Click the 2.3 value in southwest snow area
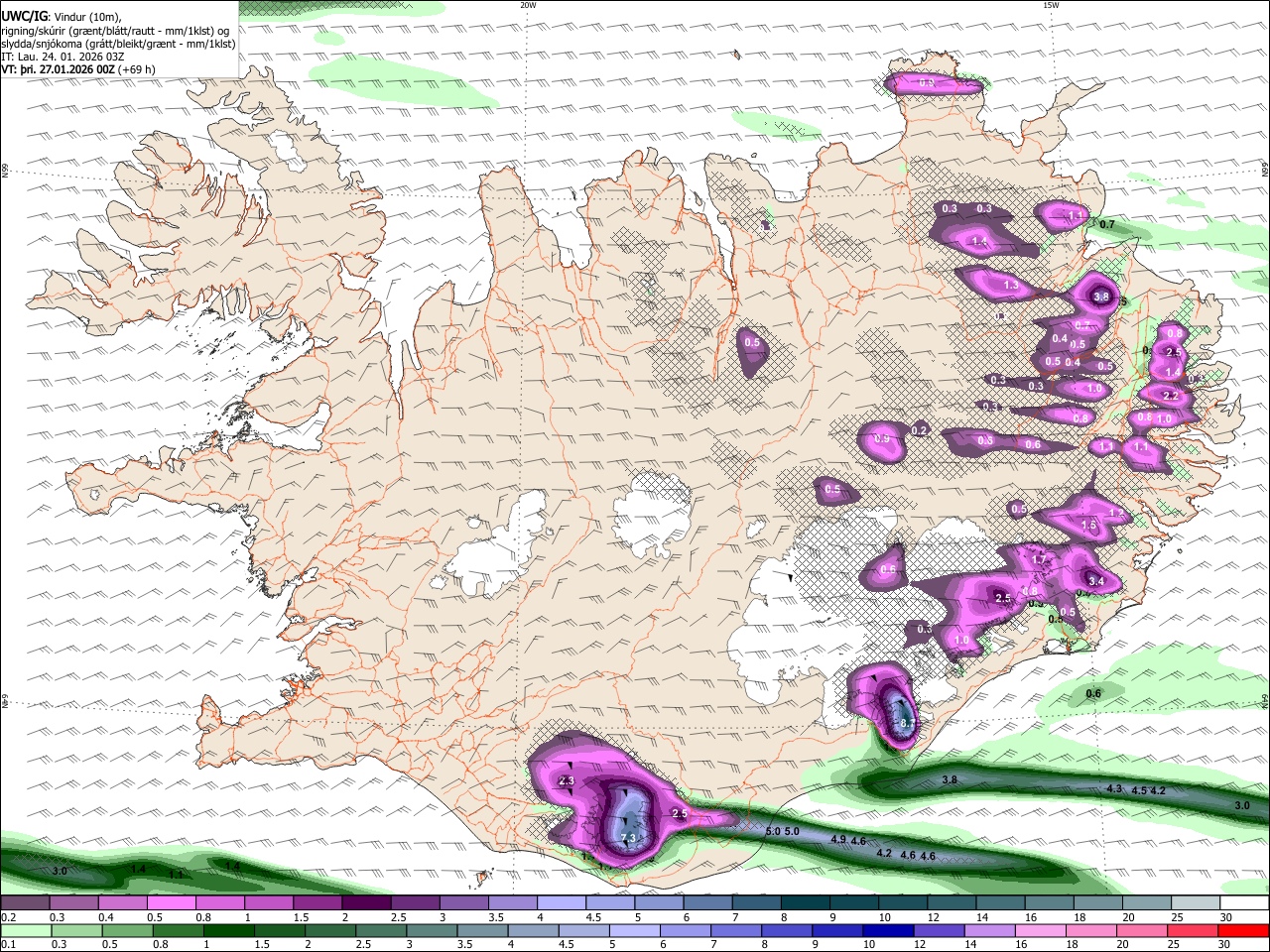 (x=568, y=781)
